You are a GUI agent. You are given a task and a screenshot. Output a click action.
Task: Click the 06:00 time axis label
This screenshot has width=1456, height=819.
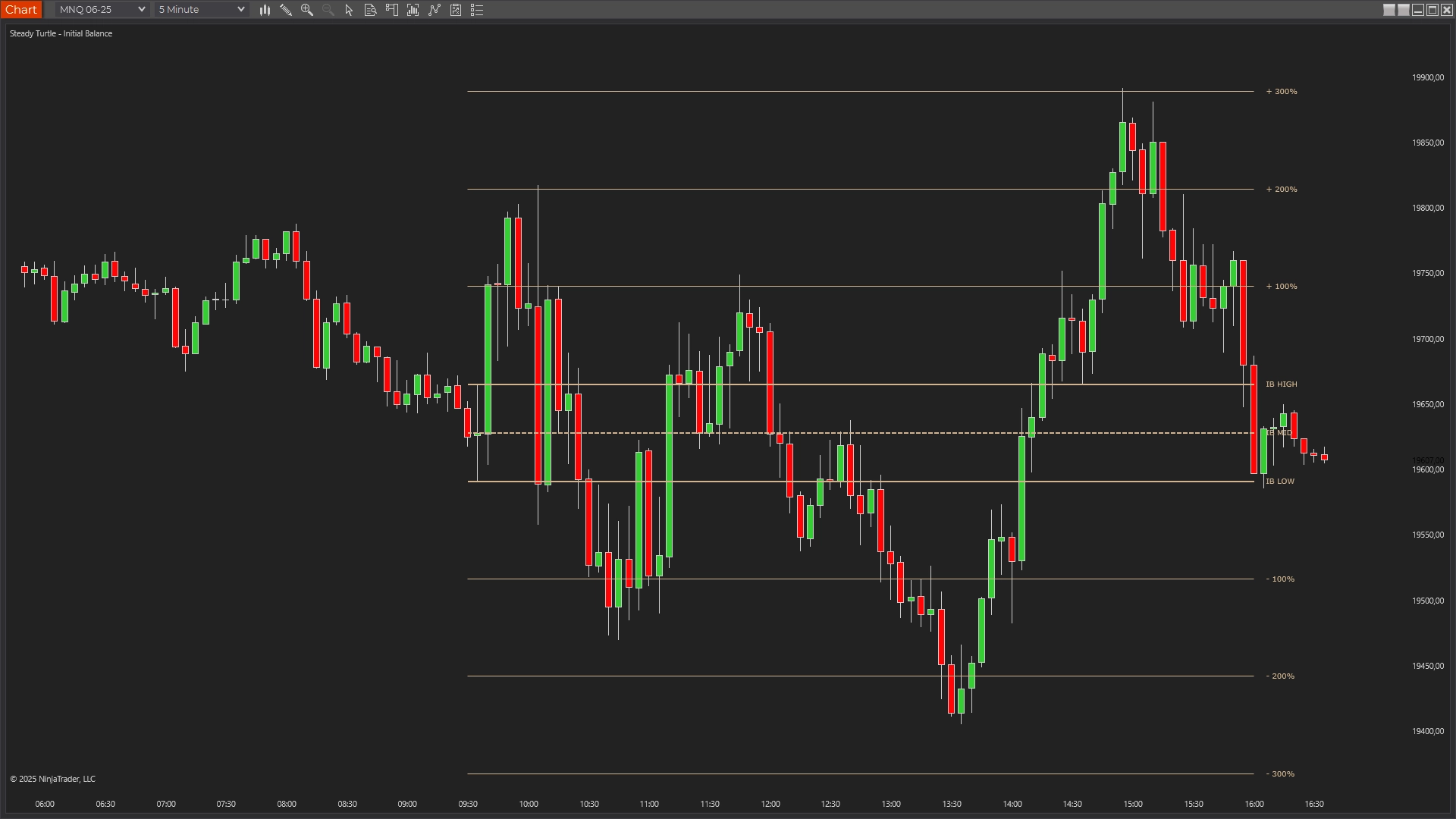pyautogui.click(x=45, y=804)
